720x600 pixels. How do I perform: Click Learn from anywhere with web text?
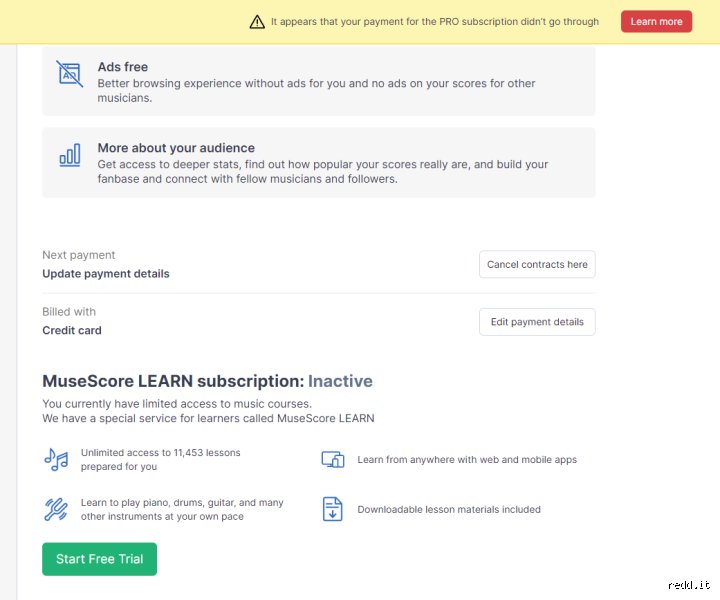(x=467, y=460)
